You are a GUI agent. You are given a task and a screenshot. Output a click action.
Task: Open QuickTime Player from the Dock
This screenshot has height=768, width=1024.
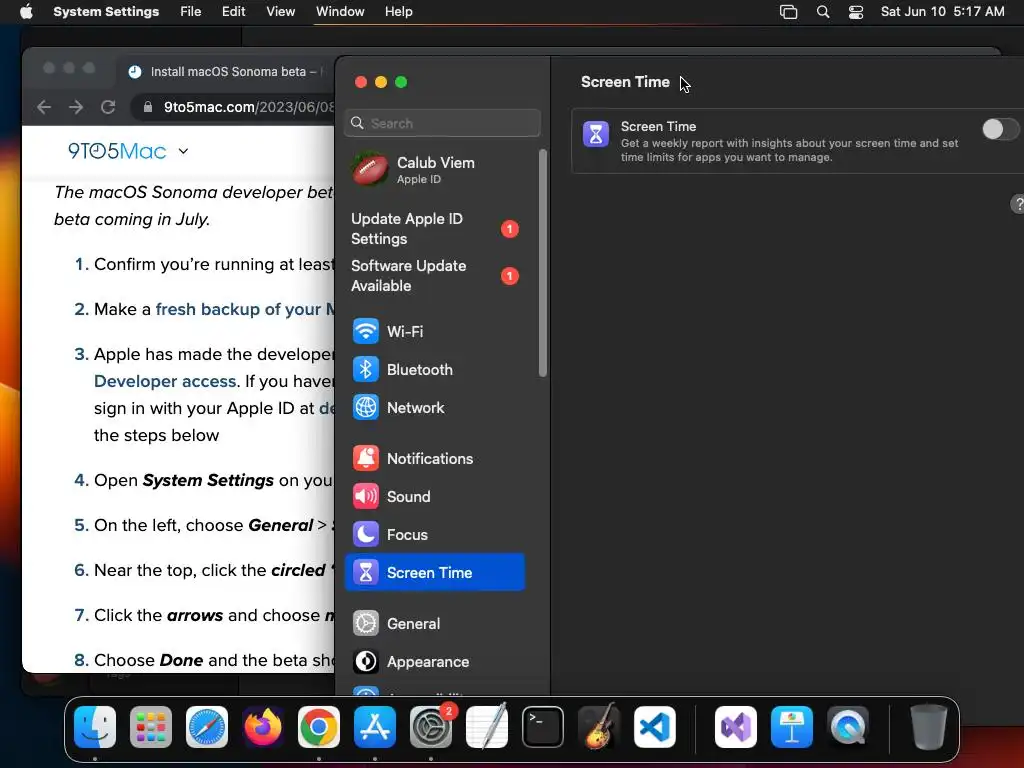click(x=848, y=727)
